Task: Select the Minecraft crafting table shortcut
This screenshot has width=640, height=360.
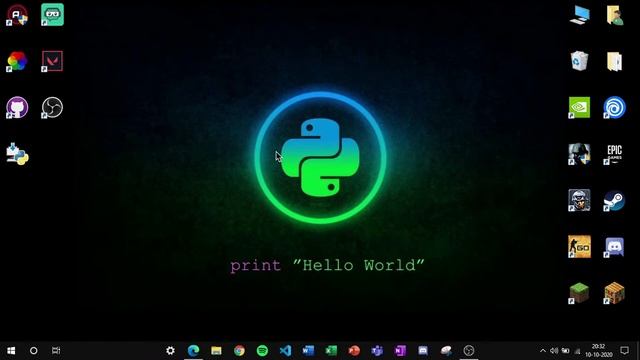Action: tap(615, 293)
